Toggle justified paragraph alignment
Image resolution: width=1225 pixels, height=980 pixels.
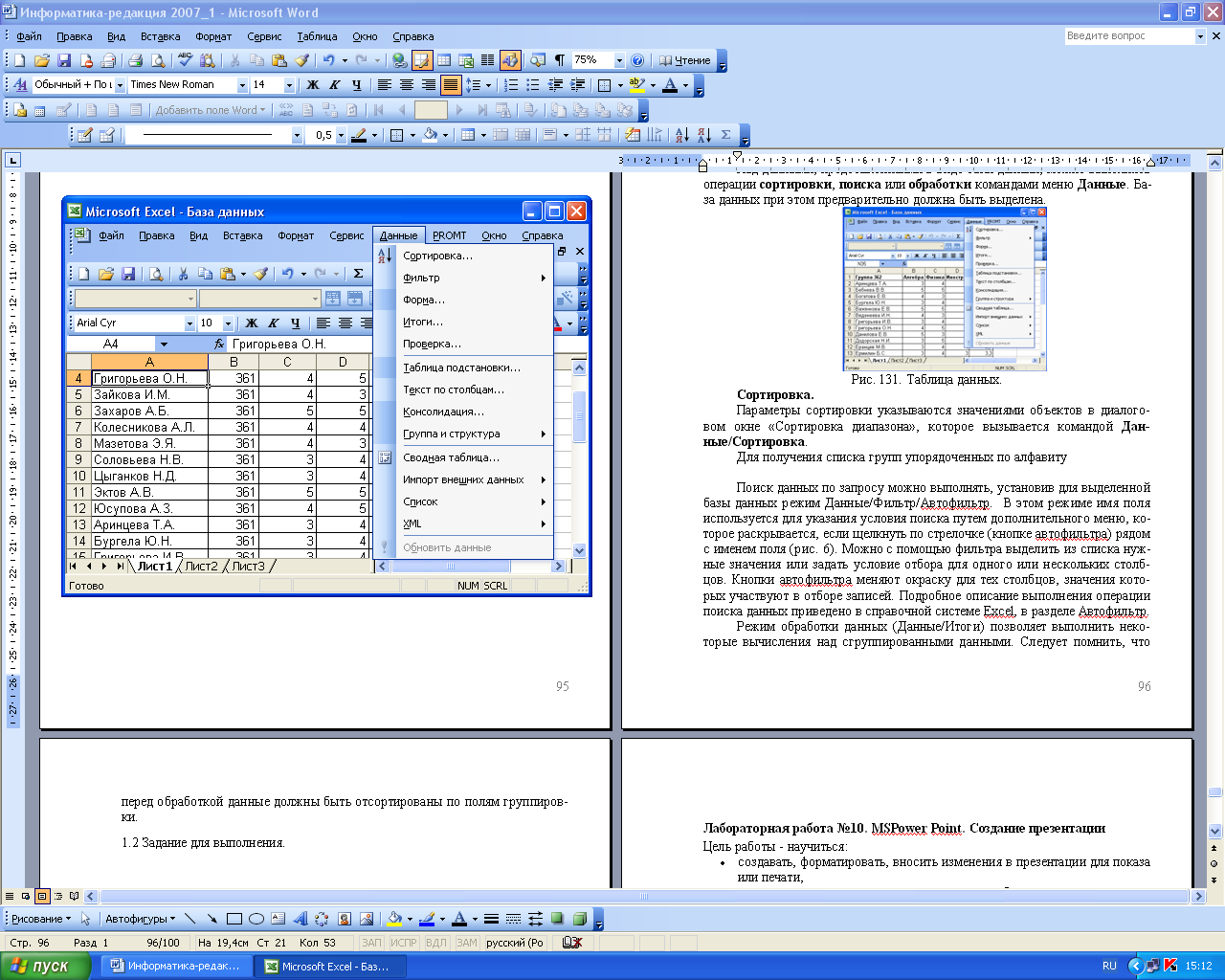coord(451,85)
